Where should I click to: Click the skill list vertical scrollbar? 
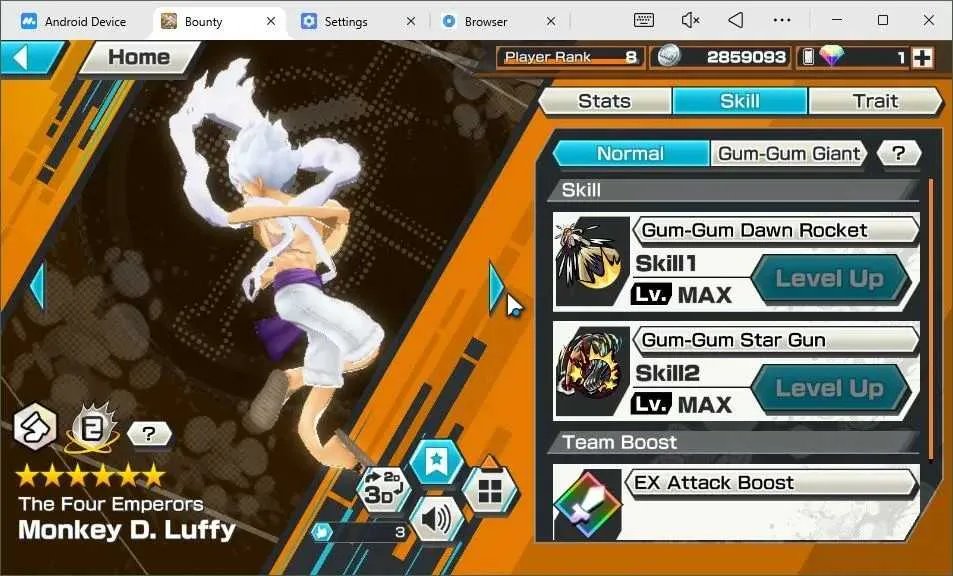(932, 319)
